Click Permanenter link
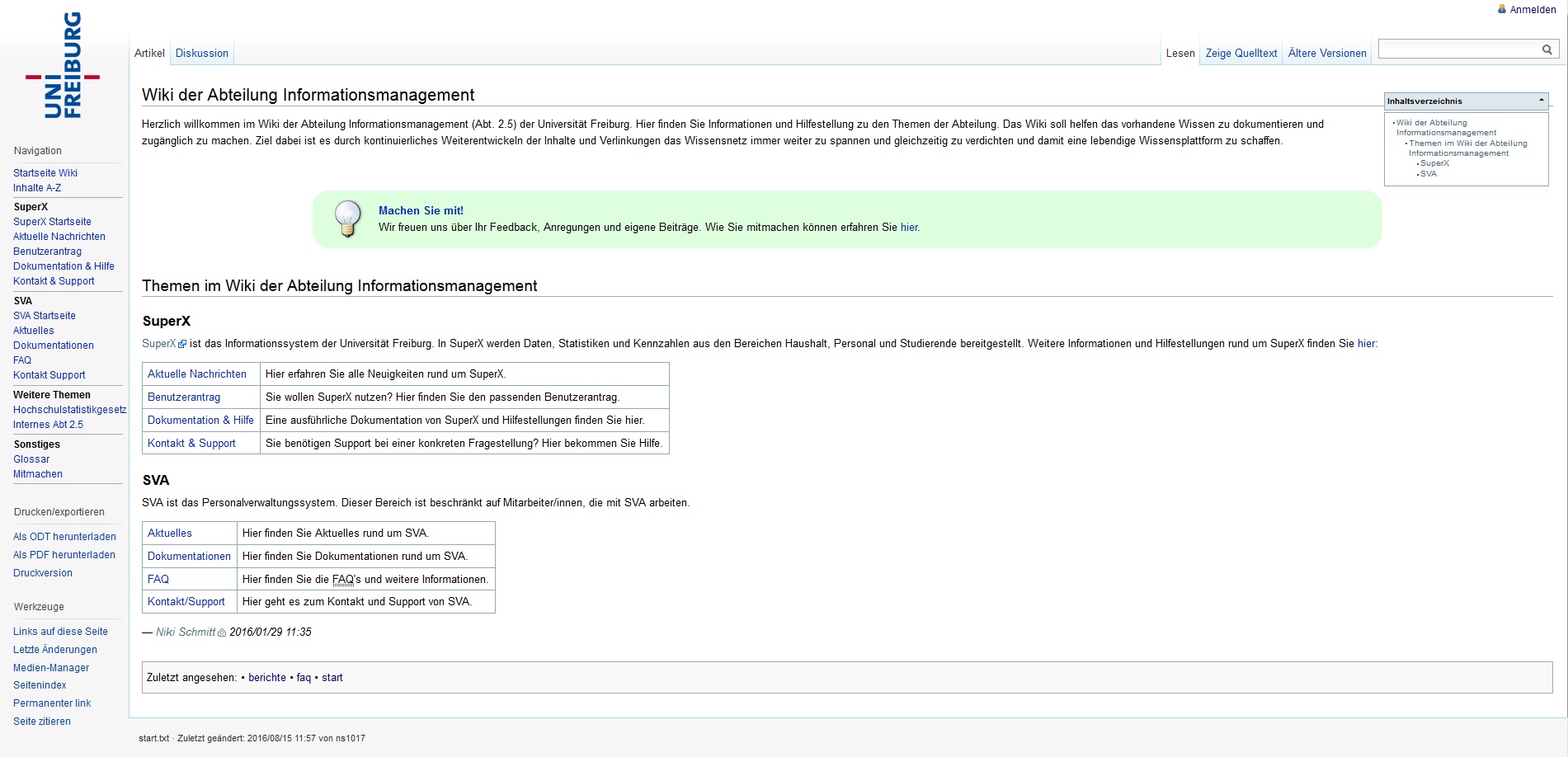 (52, 703)
